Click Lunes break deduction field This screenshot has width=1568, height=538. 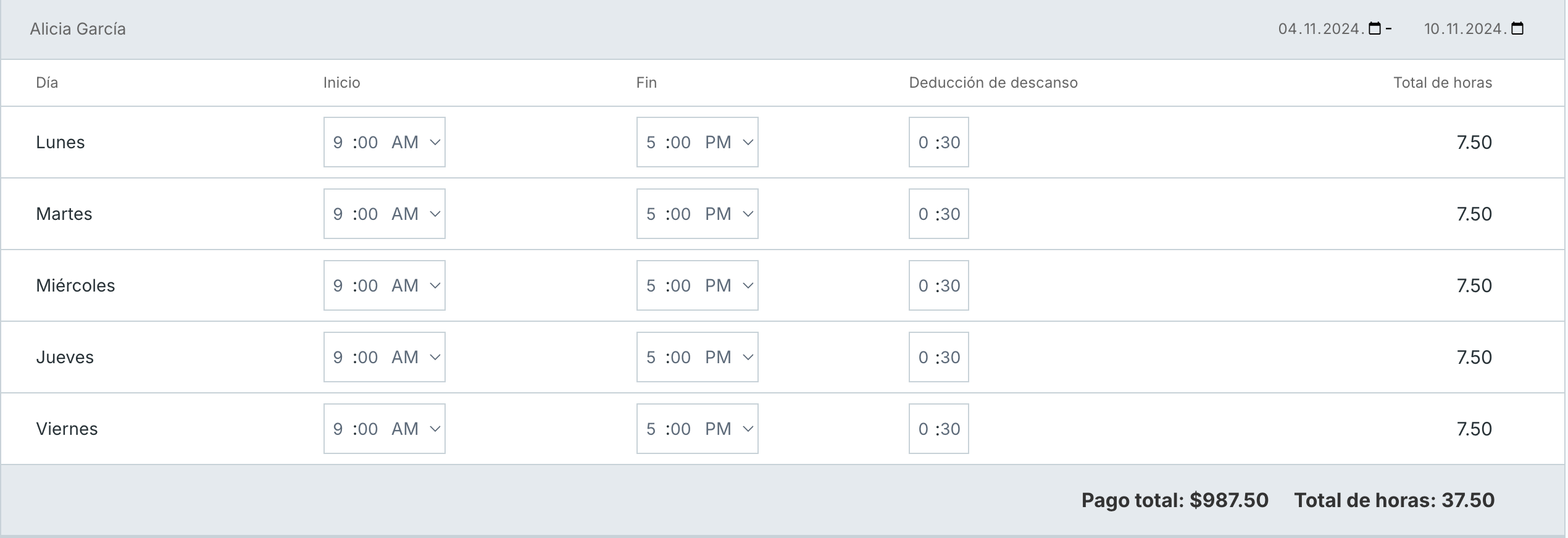[x=939, y=142]
